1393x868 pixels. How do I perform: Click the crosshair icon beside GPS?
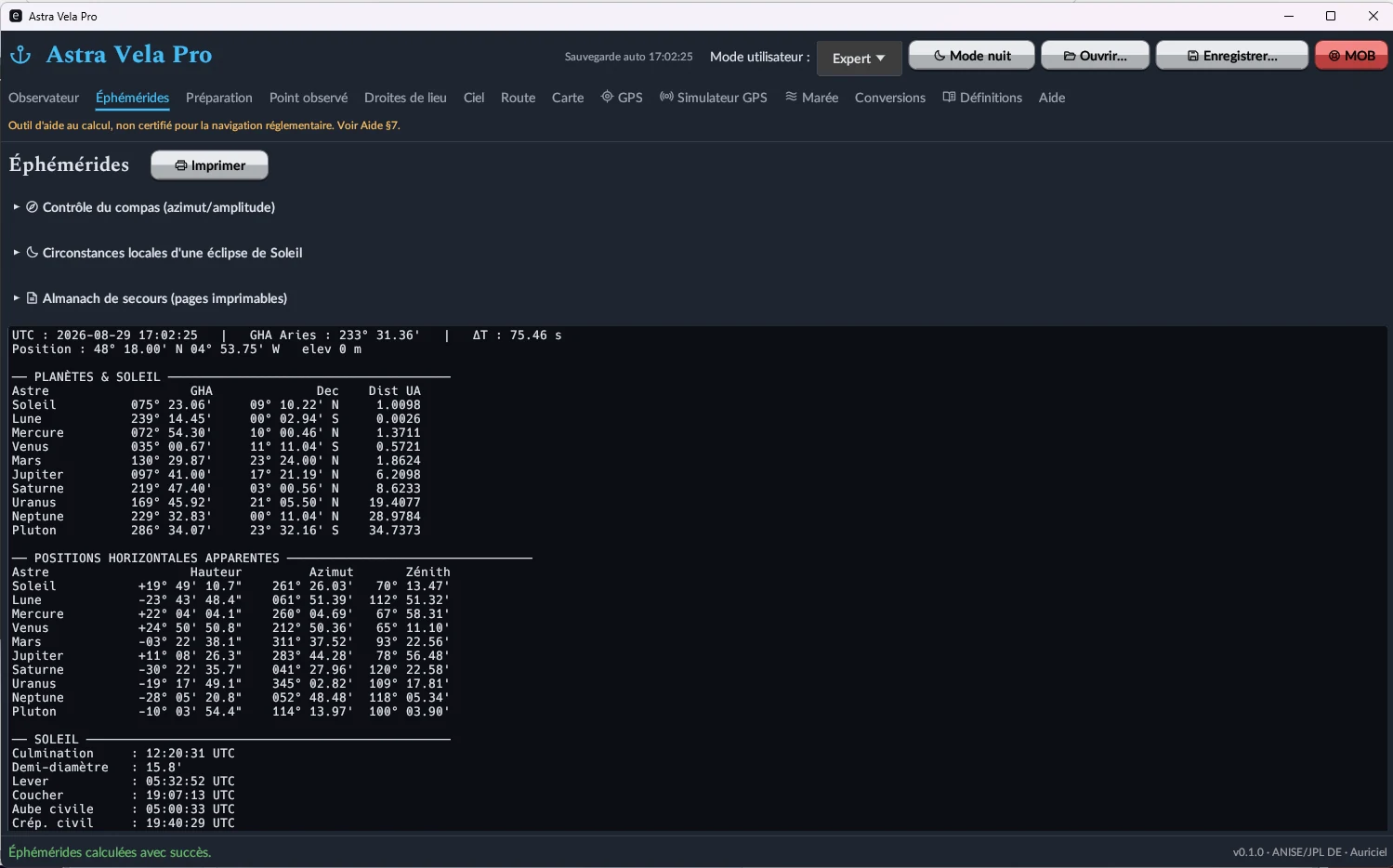click(x=607, y=97)
